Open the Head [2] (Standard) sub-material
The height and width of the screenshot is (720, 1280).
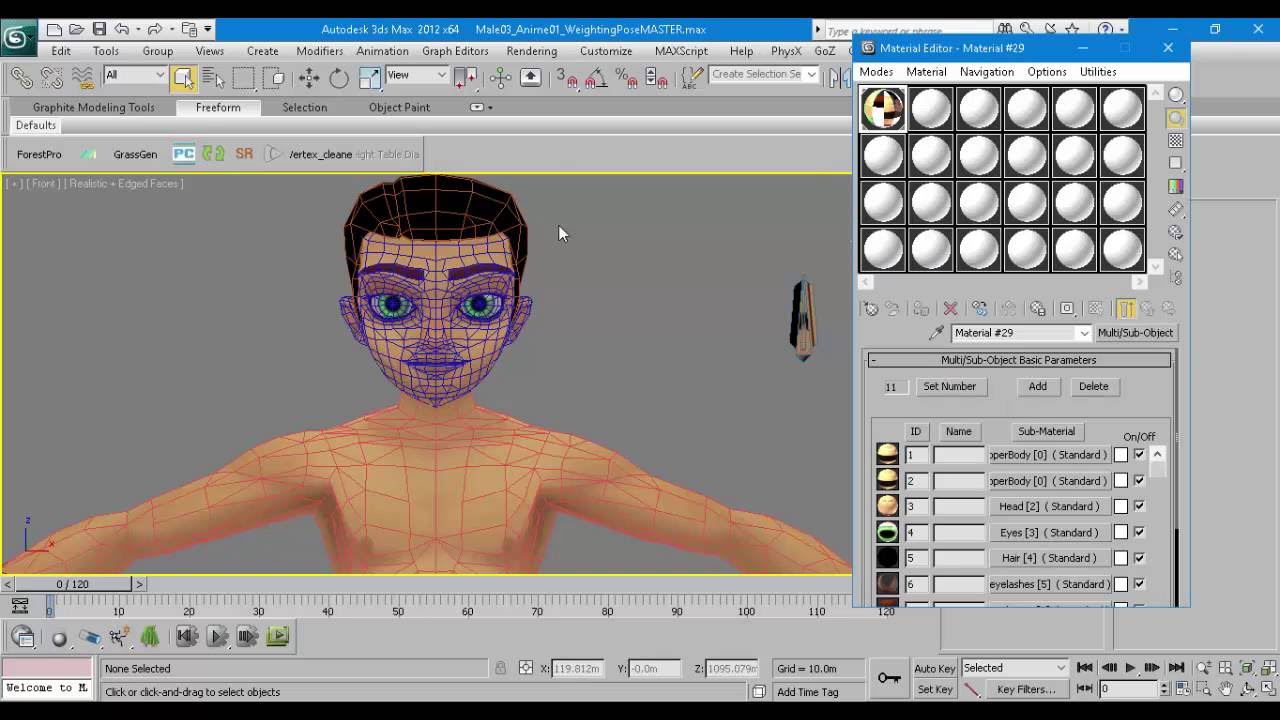1048,507
